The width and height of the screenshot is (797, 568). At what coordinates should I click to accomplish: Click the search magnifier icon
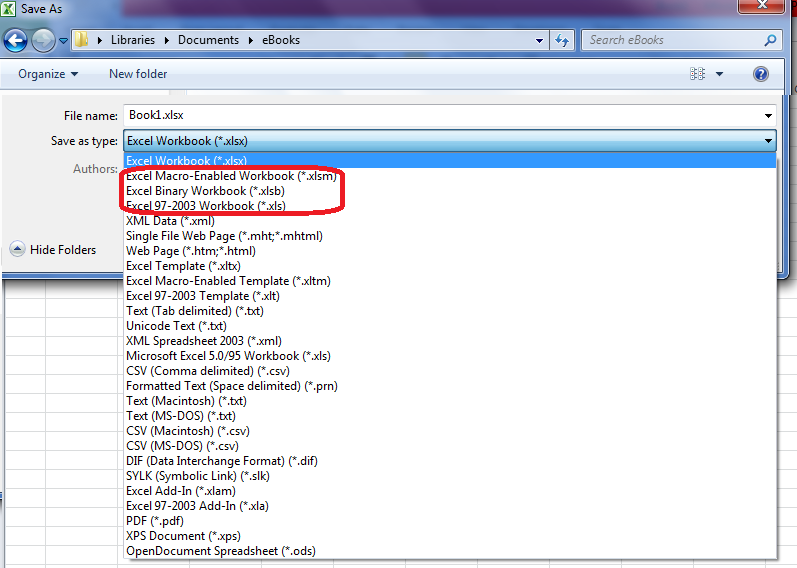coord(770,40)
